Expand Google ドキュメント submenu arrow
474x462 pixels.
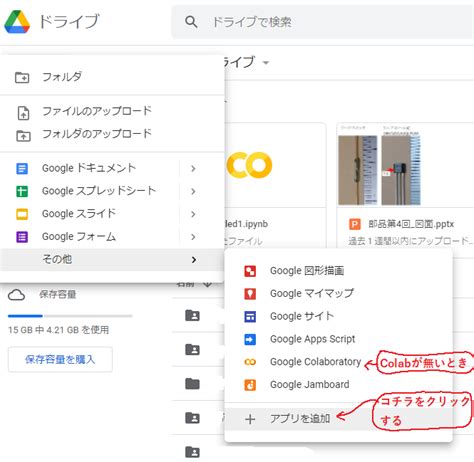click(193, 169)
